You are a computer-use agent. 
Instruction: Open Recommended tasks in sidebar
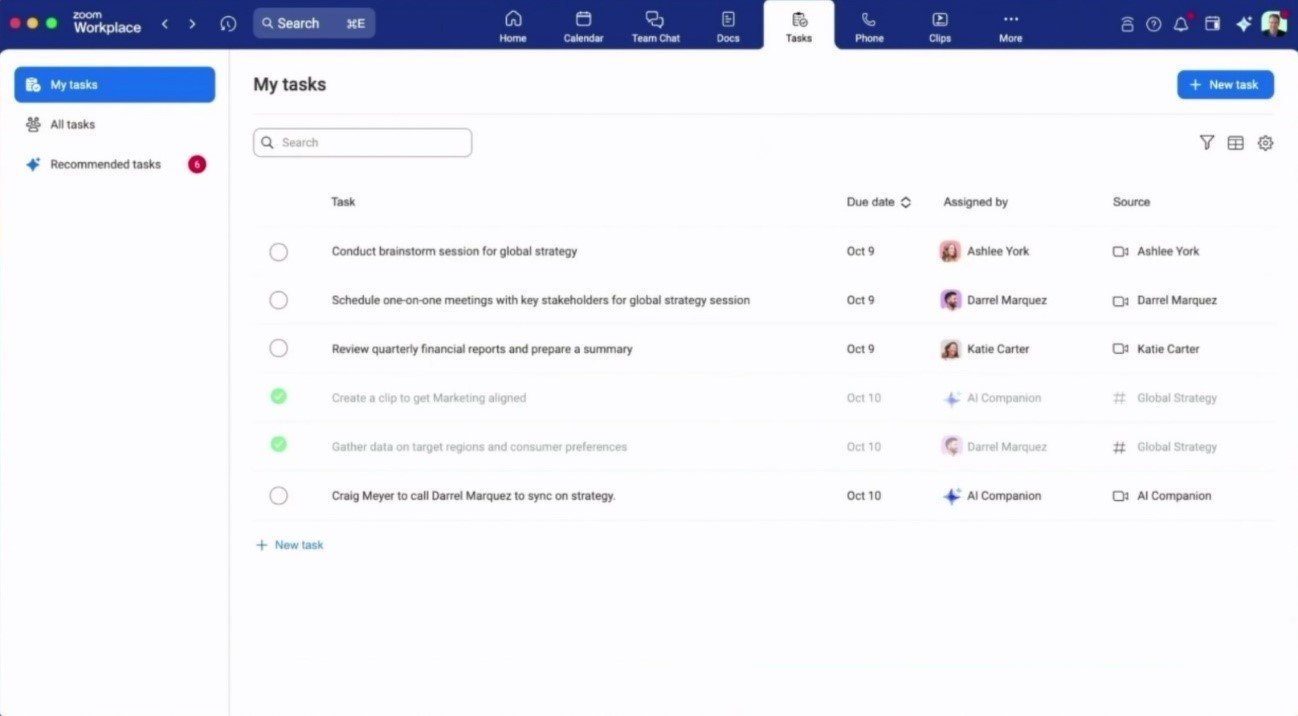[114, 164]
